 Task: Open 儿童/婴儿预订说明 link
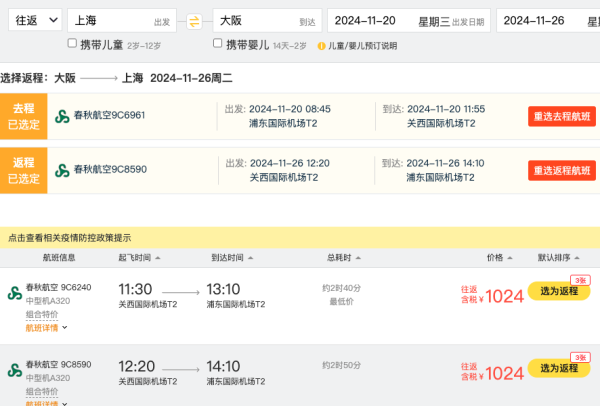click(362, 46)
